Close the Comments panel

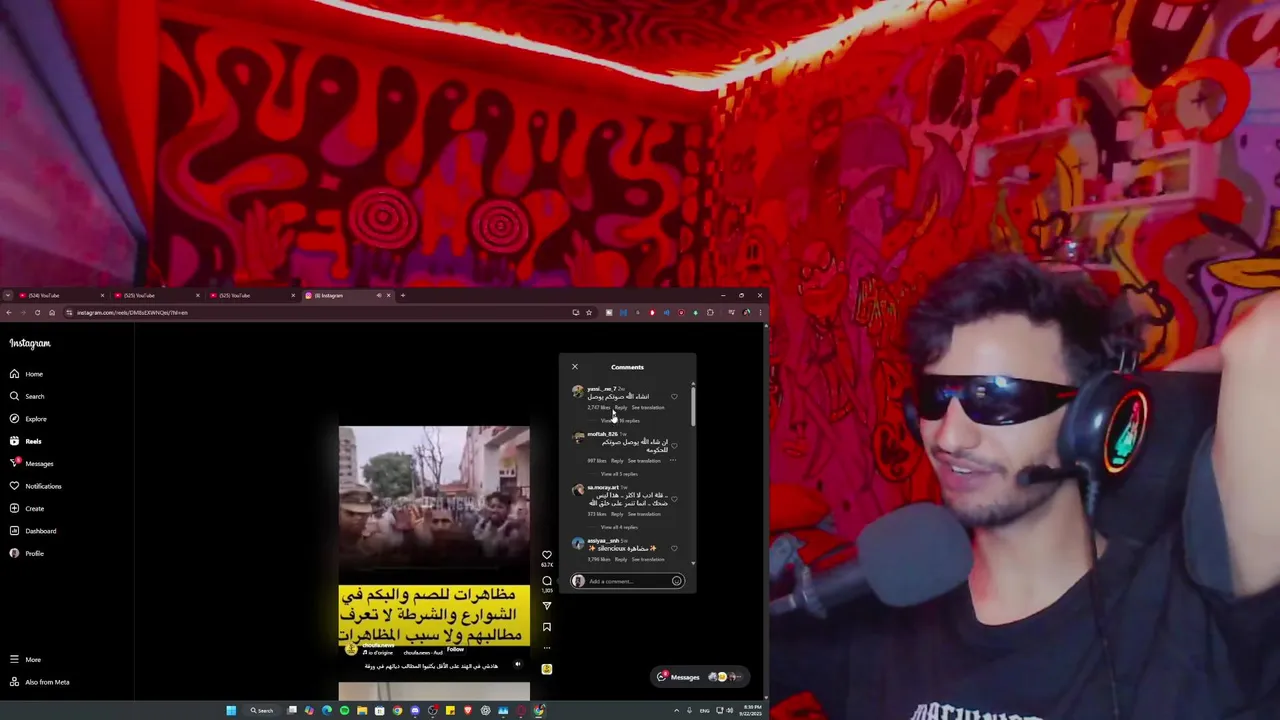[x=575, y=367]
